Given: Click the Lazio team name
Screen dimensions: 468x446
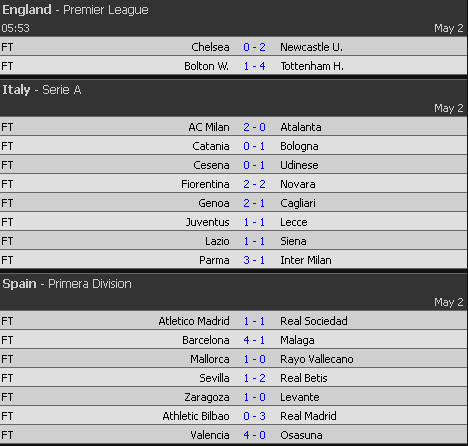Looking at the screenshot, I should point(217,241).
